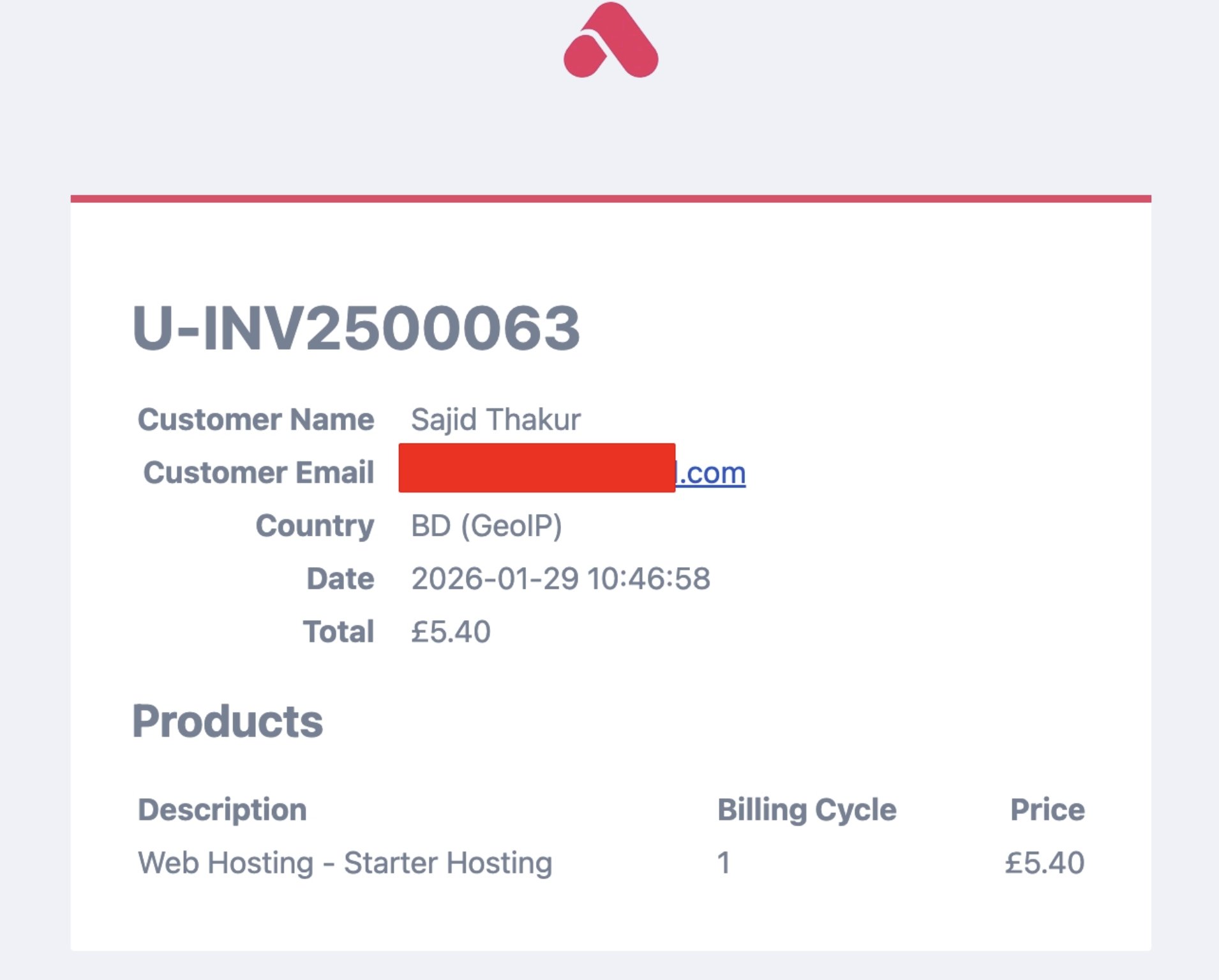Click the pink logo icon at top
The width and height of the screenshot is (1219, 980).
click(611, 40)
